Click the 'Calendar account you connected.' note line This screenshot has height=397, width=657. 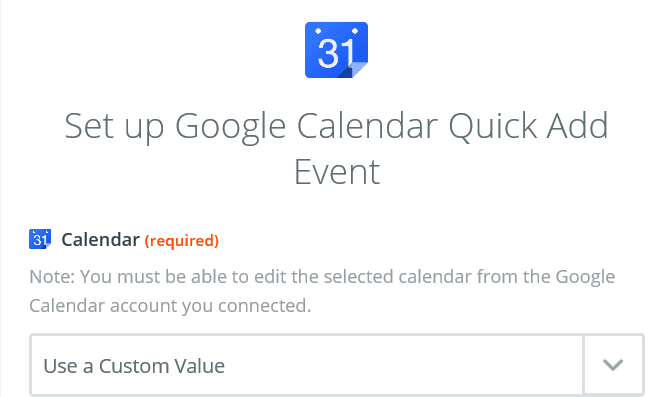tap(170, 306)
